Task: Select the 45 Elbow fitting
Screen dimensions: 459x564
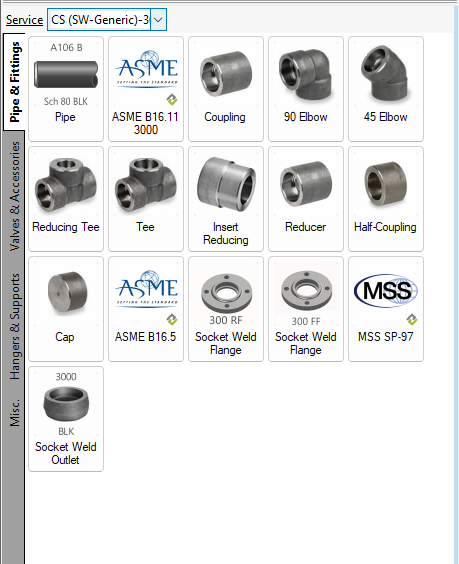Action: [x=386, y=89]
